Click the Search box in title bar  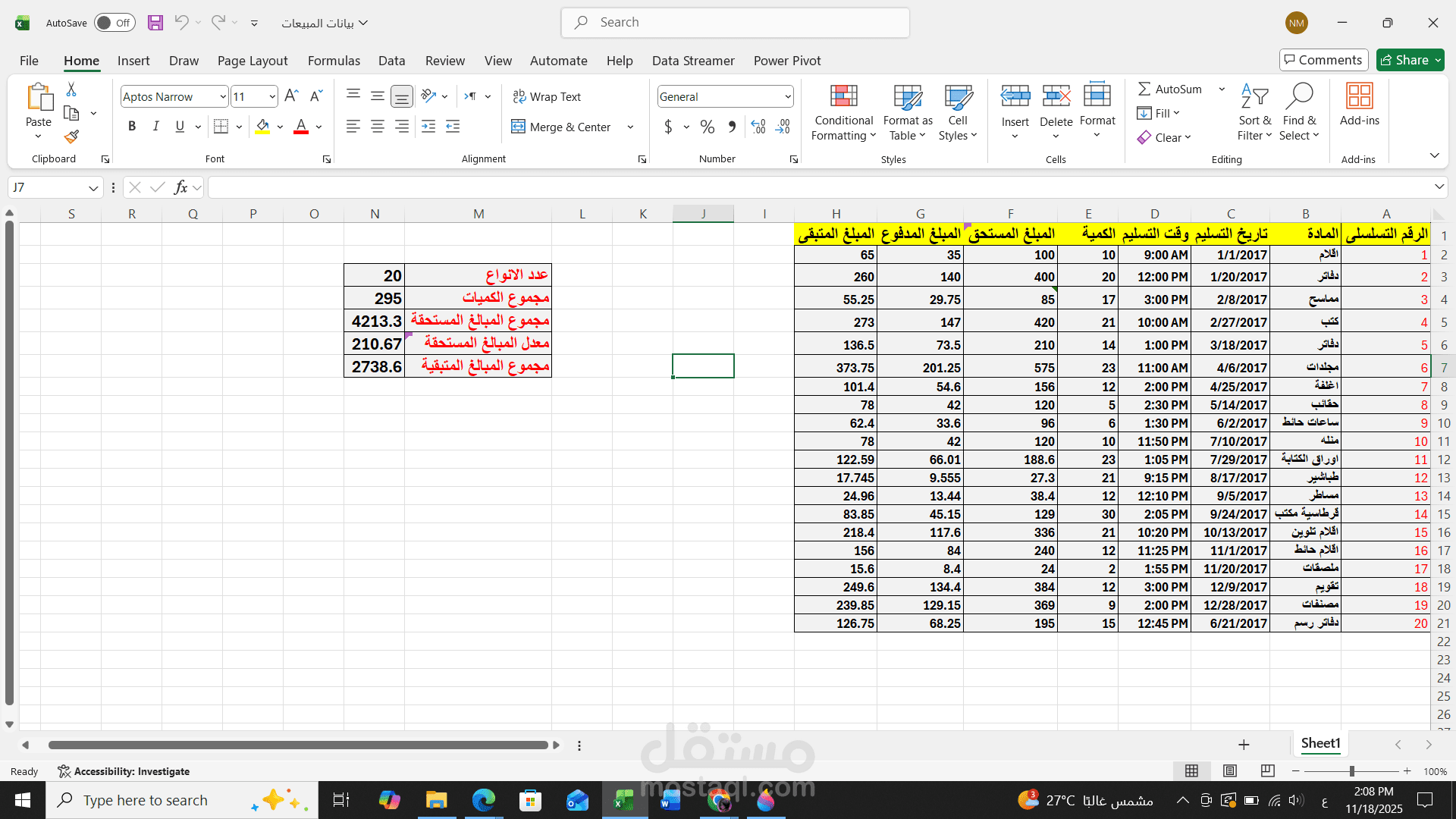coord(736,23)
